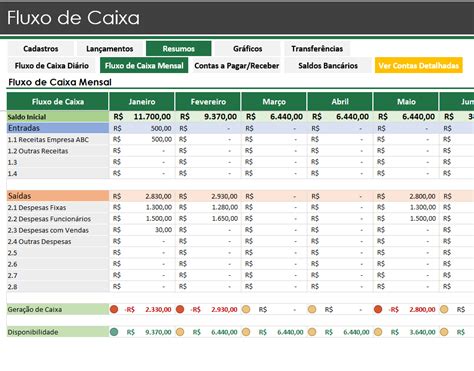This screenshot has width=474, height=371.
Task: Select Fevereiro Despesas Funcionários value 1.650,00
Action: [225, 219]
